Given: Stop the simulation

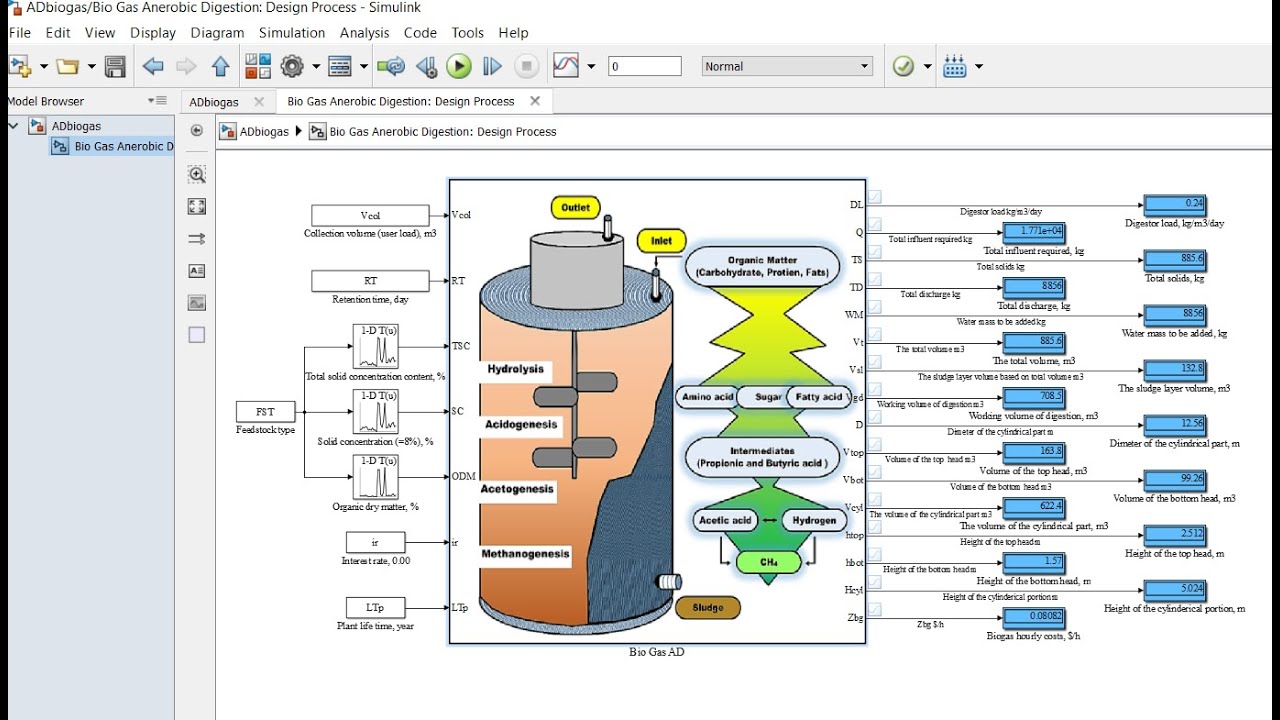Looking at the screenshot, I should tap(526, 67).
